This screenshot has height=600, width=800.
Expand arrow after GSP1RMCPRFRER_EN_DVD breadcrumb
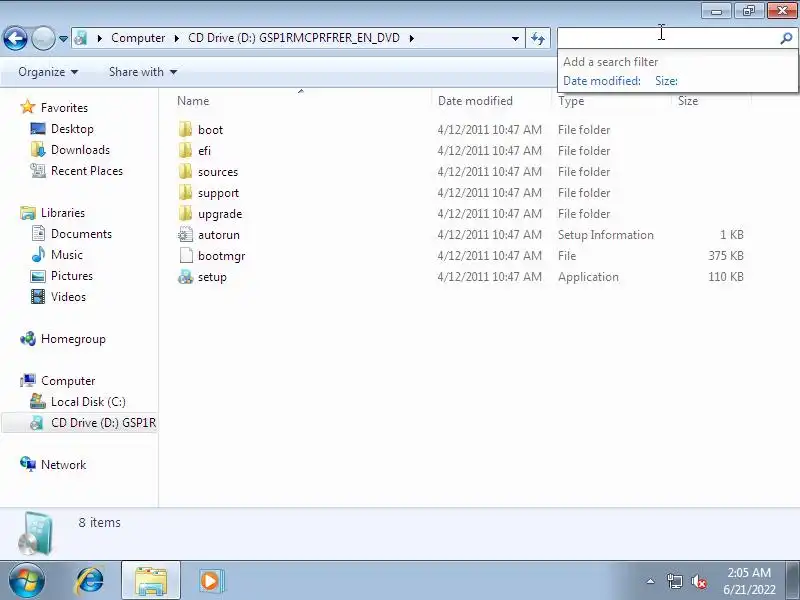click(412, 38)
